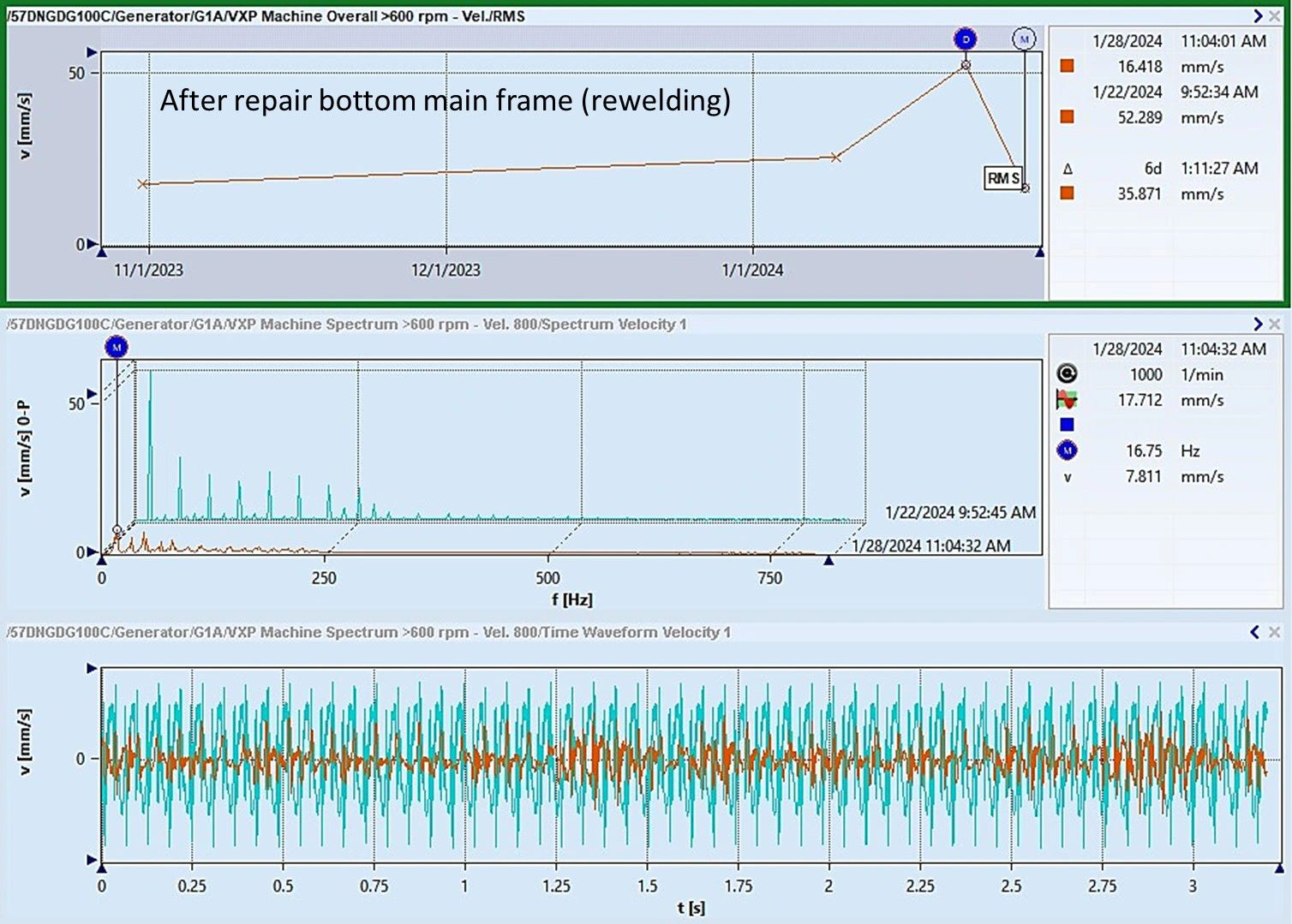Click the RPM icon beside 1000 1/min

[1067, 373]
